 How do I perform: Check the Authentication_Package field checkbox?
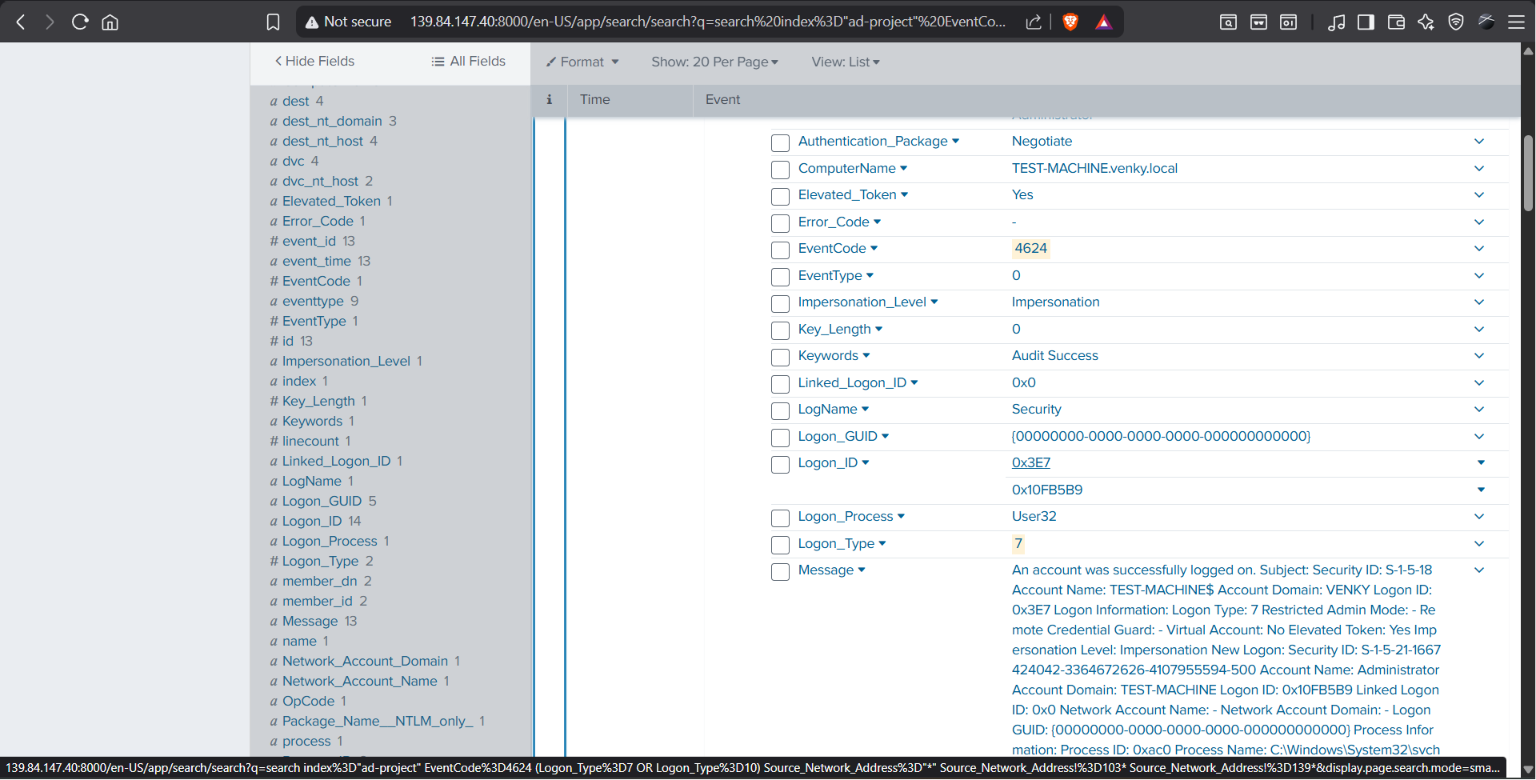tap(780, 142)
